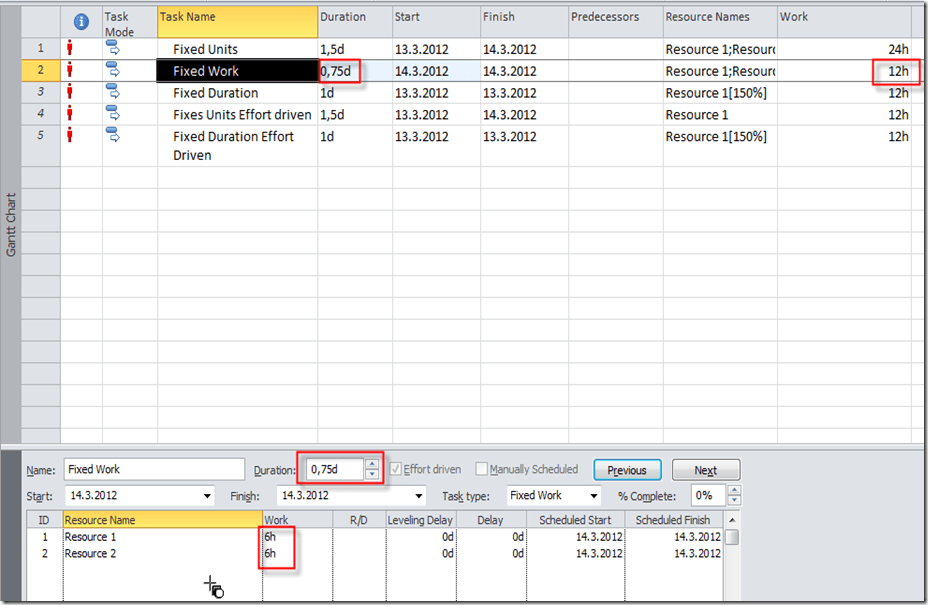928x605 pixels.
Task: Click the task mode icon in row 4
Action: click(113, 114)
